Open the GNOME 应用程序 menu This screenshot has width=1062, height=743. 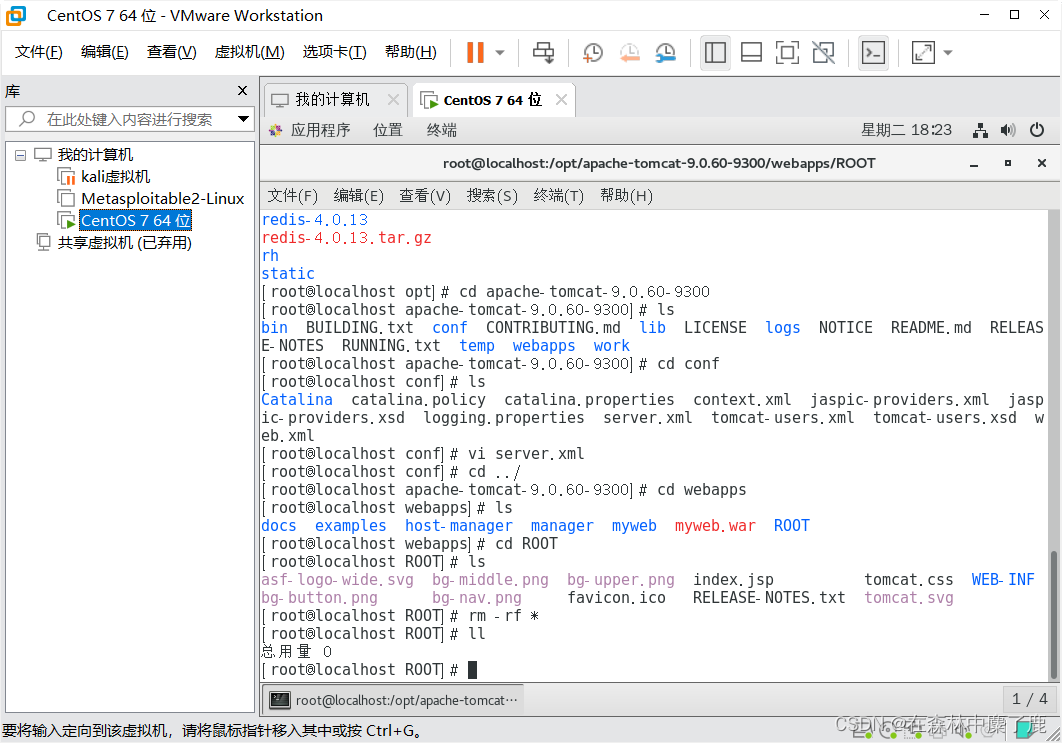click(x=320, y=130)
